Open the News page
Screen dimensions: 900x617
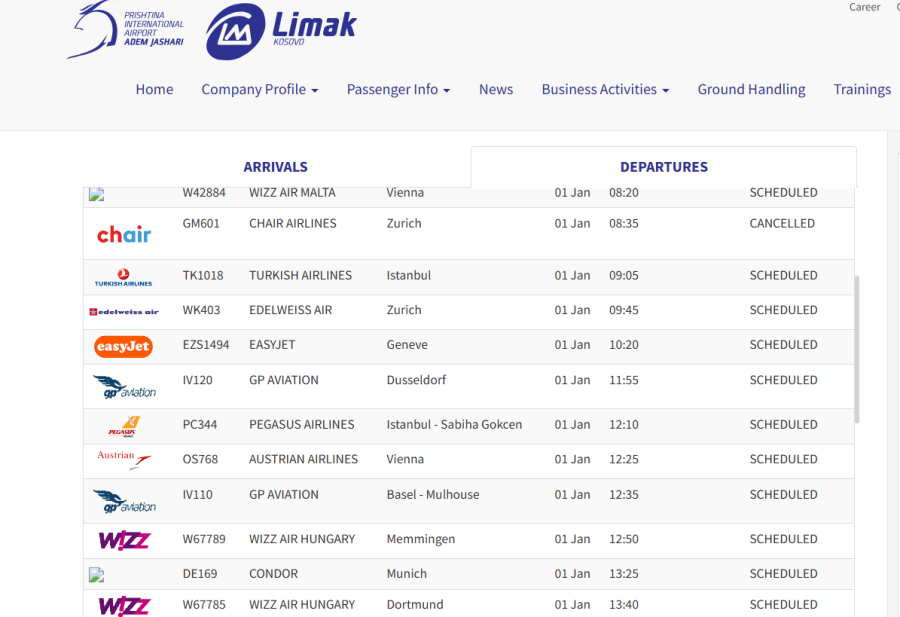[496, 90]
